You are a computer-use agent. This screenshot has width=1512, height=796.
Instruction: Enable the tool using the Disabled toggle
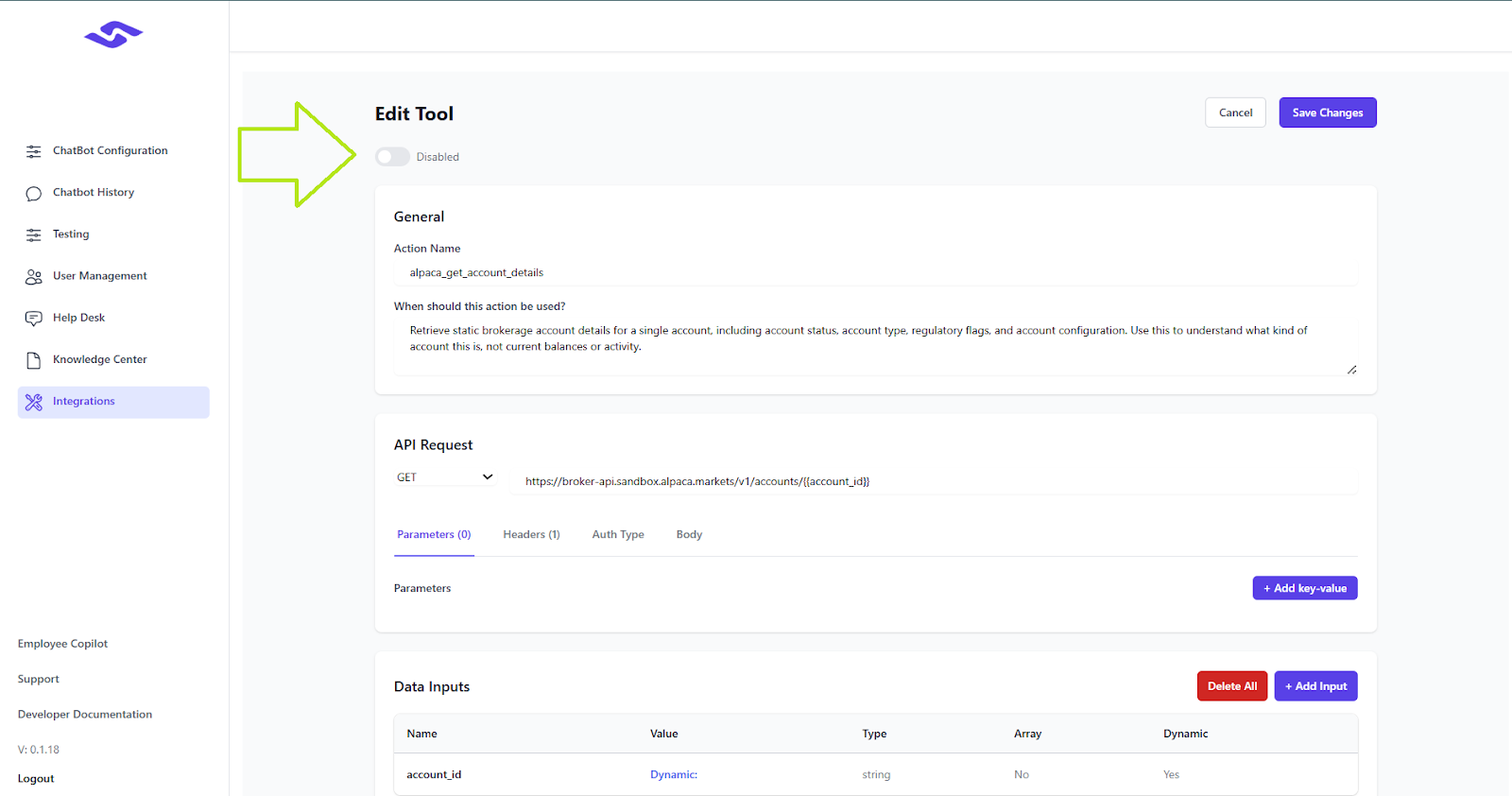click(x=392, y=157)
